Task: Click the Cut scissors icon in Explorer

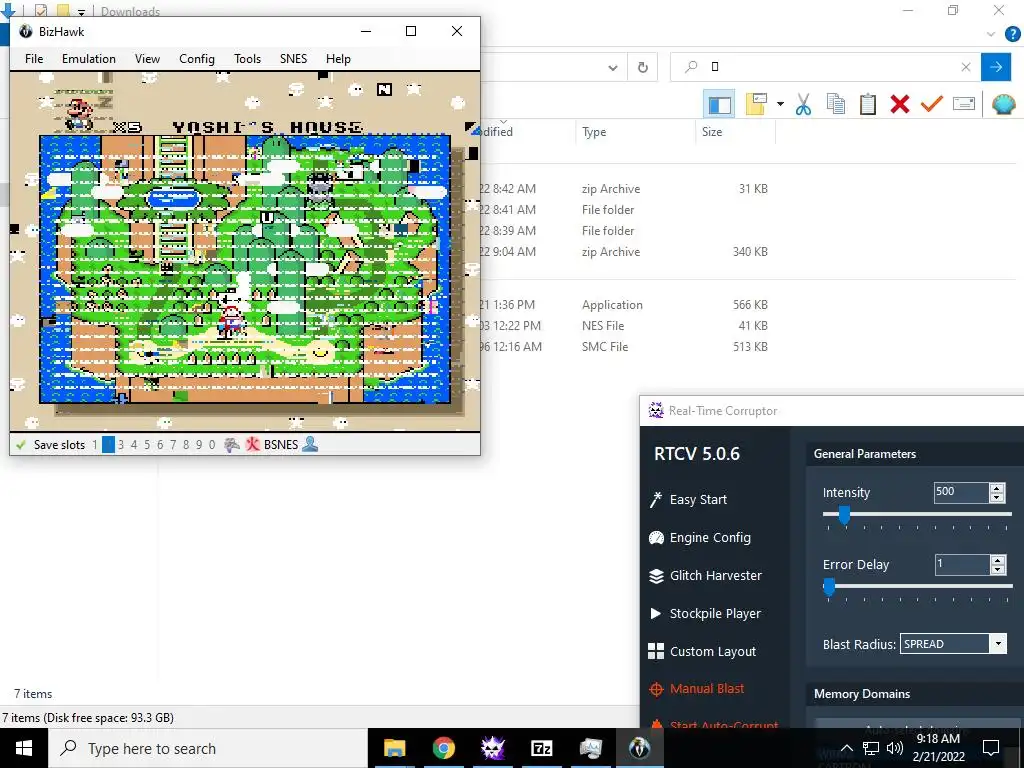Action: tap(803, 104)
